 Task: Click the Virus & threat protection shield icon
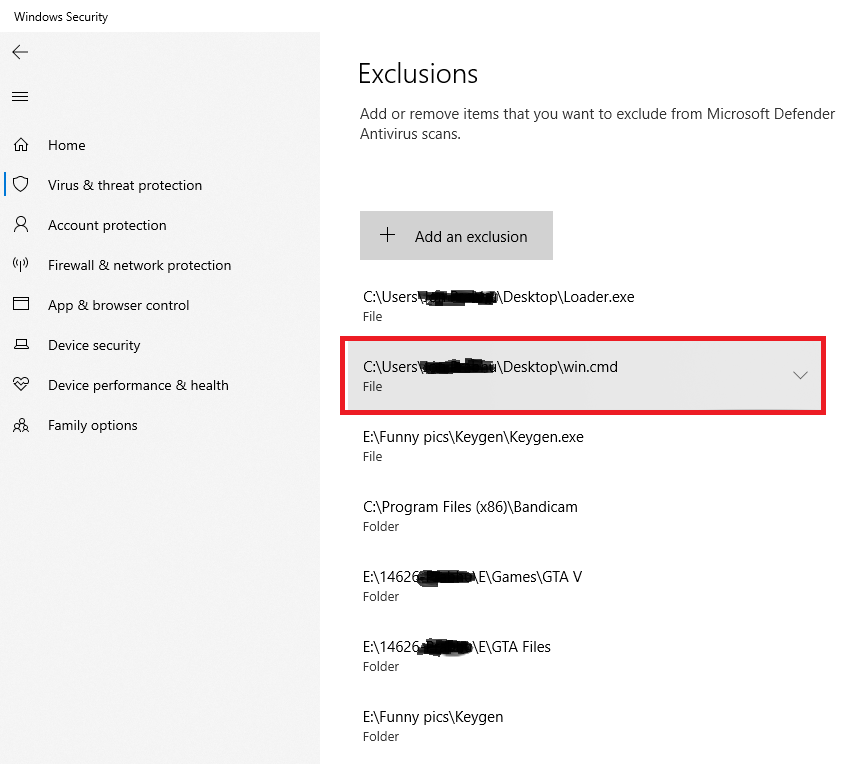21,184
